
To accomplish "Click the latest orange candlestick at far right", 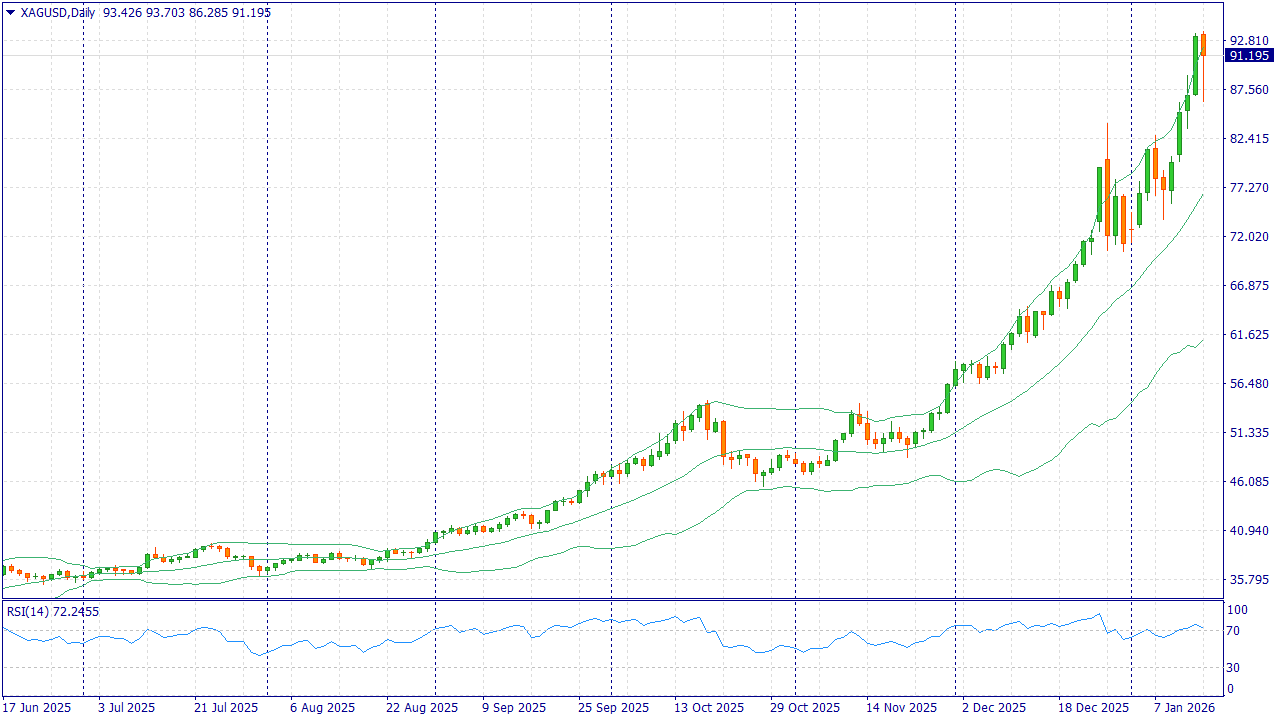I will 1203,45.
